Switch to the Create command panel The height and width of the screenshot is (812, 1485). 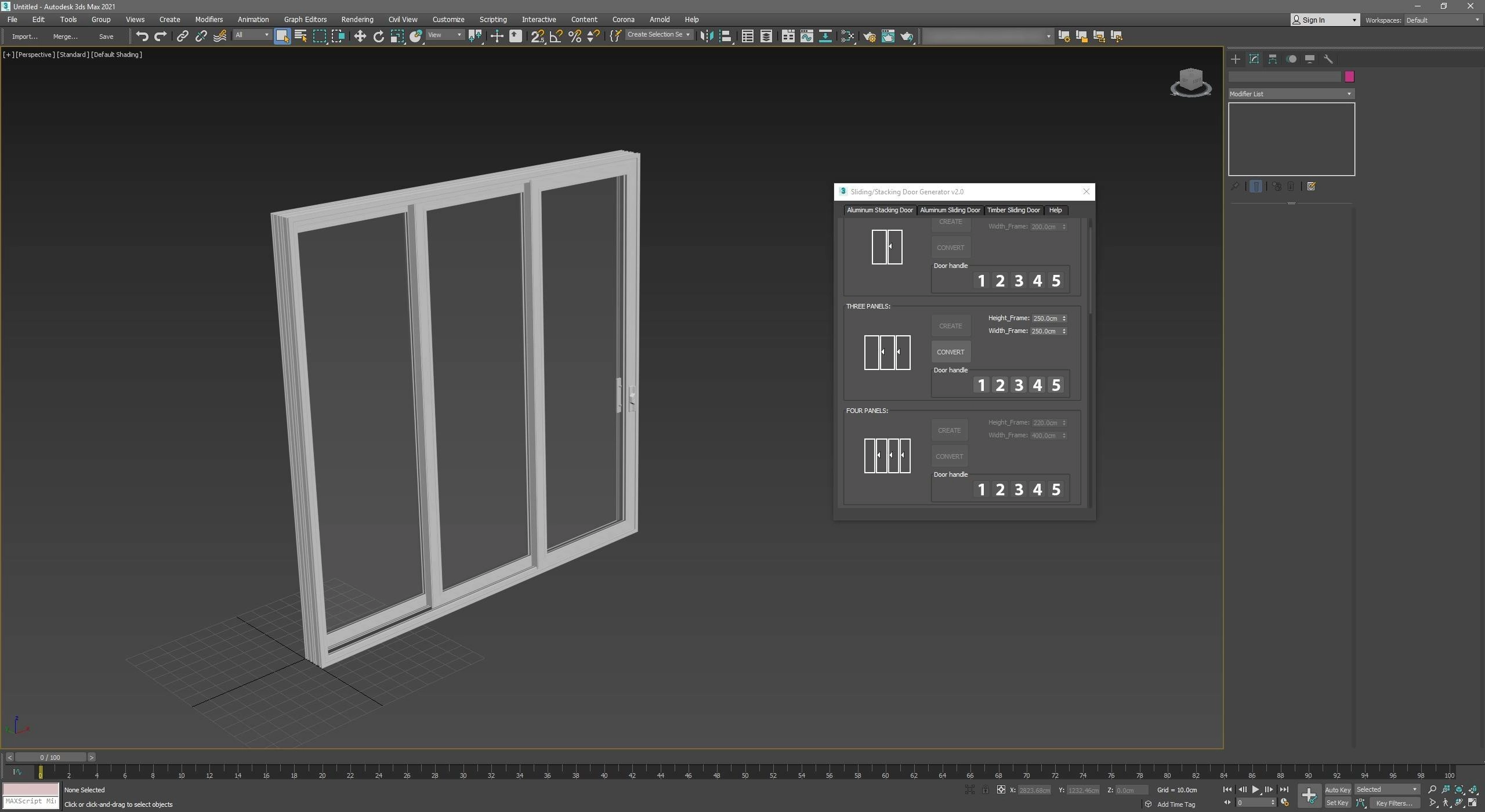pyautogui.click(x=1235, y=59)
